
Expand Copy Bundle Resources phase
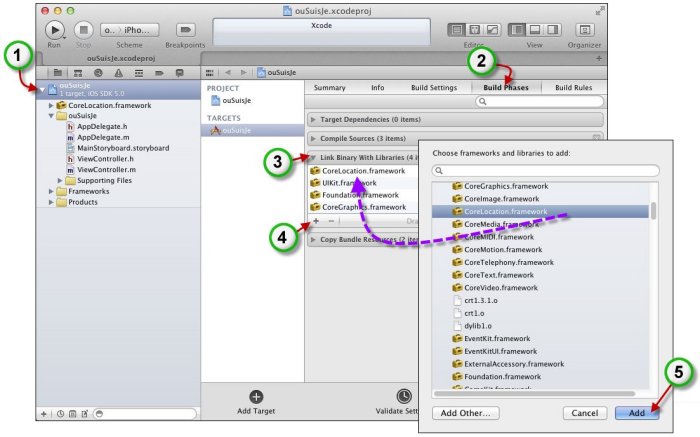point(313,239)
